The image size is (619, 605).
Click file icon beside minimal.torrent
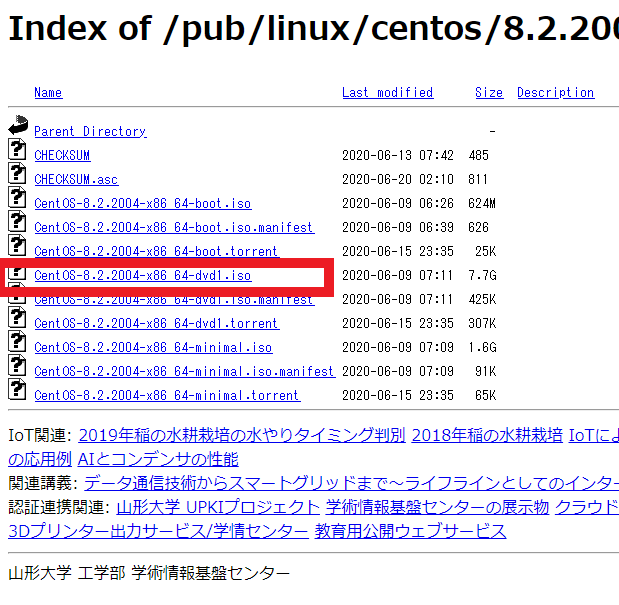point(17,390)
